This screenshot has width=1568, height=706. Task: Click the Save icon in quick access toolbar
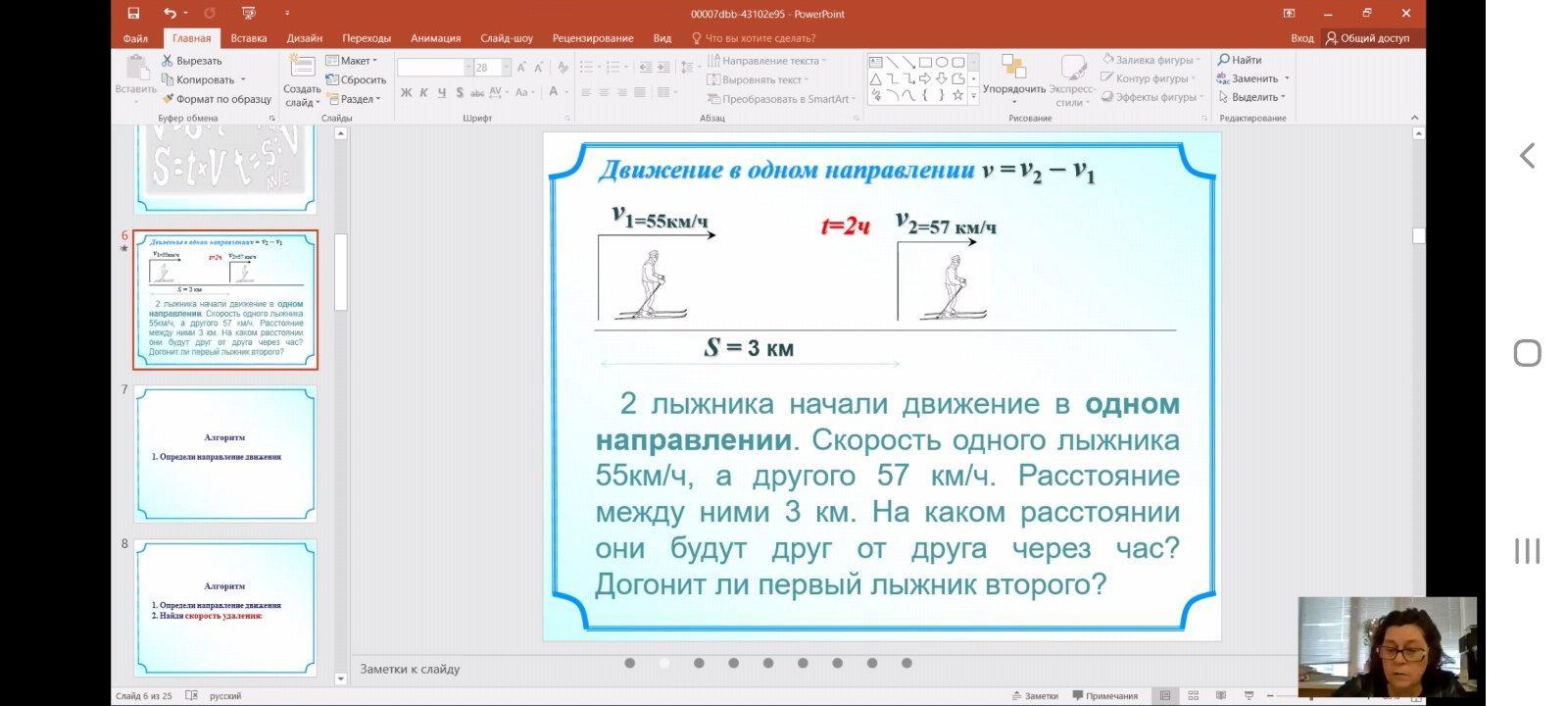133,14
